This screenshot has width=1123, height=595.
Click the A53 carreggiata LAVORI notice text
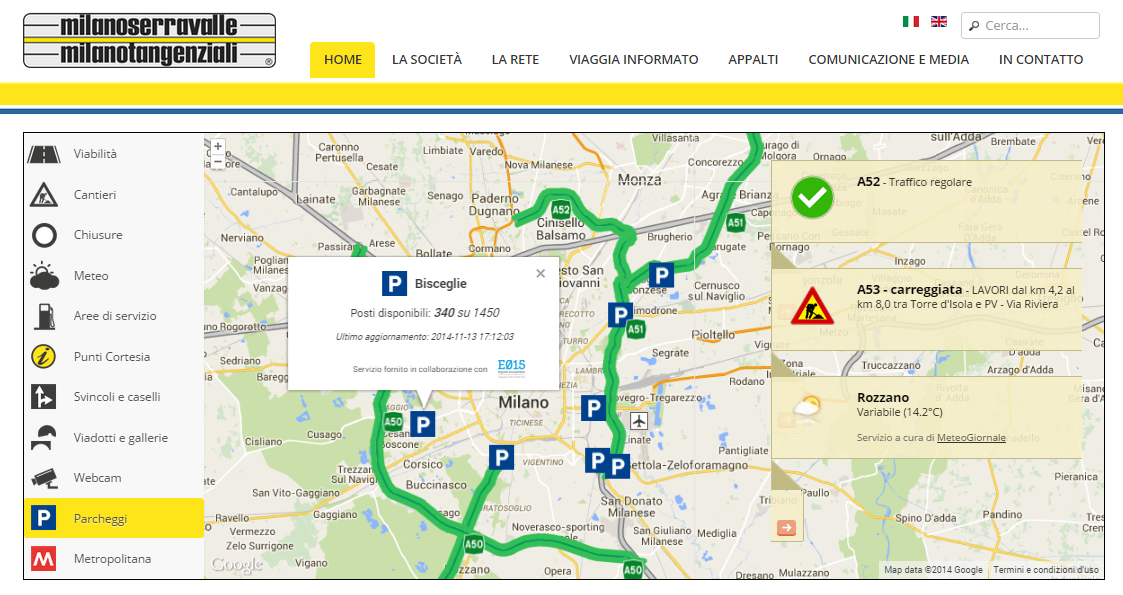[x=966, y=296]
